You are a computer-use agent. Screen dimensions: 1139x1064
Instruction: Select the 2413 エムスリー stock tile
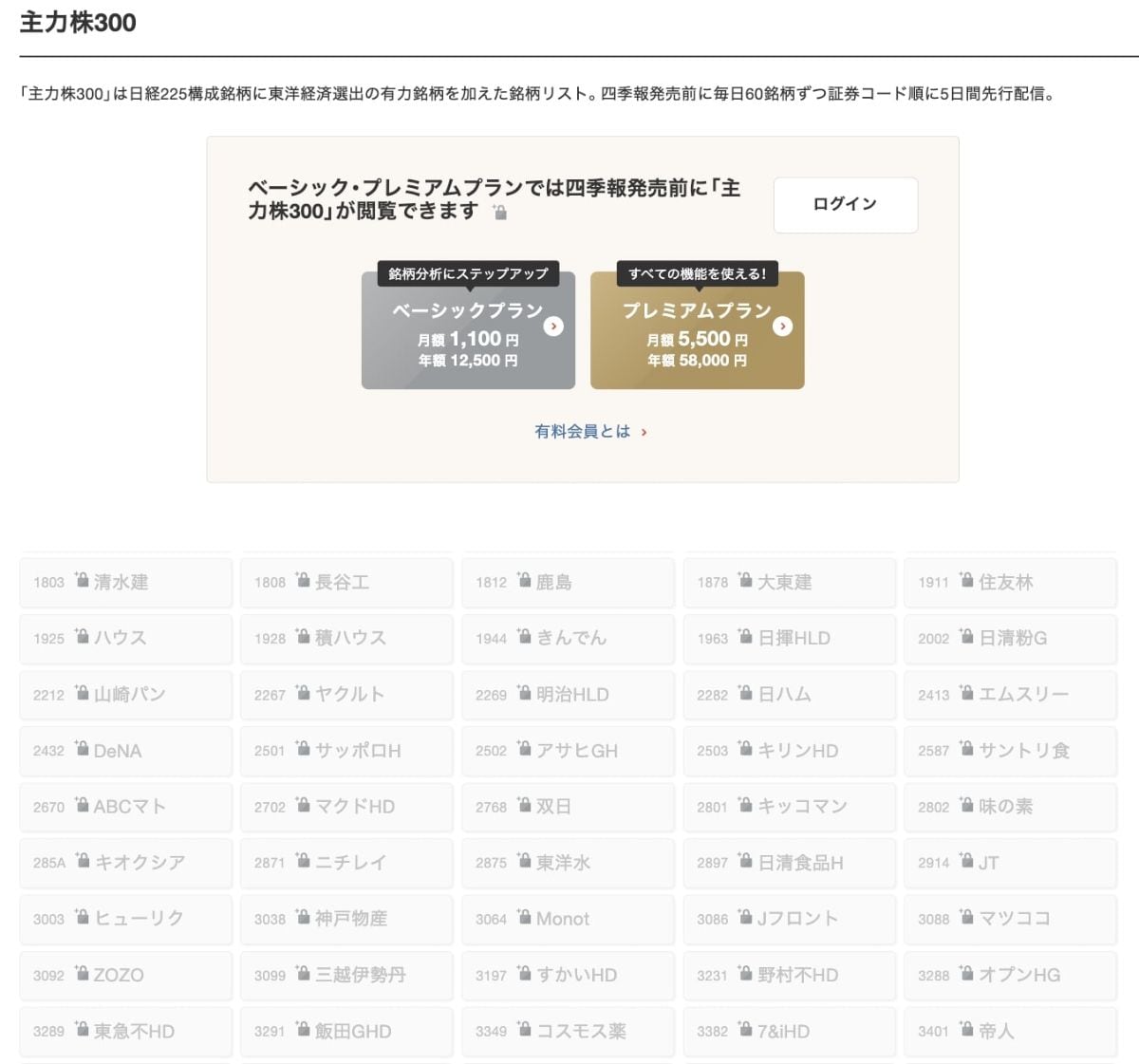coord(1011,694)
